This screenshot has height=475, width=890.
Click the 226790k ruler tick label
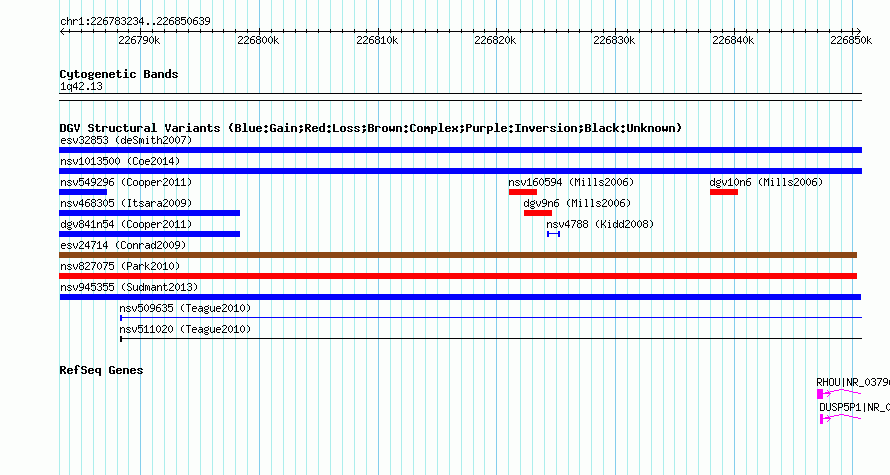(x=139, y=40)
